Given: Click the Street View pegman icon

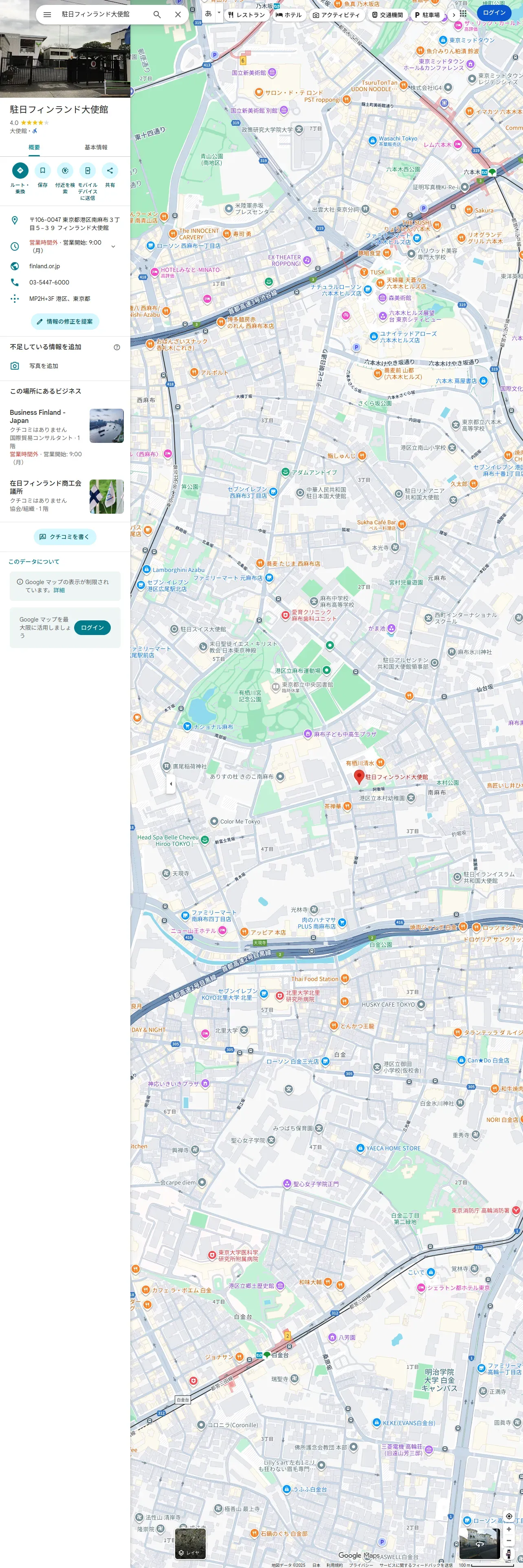Looking at the screenshot, I should [x=509, y=1554].
